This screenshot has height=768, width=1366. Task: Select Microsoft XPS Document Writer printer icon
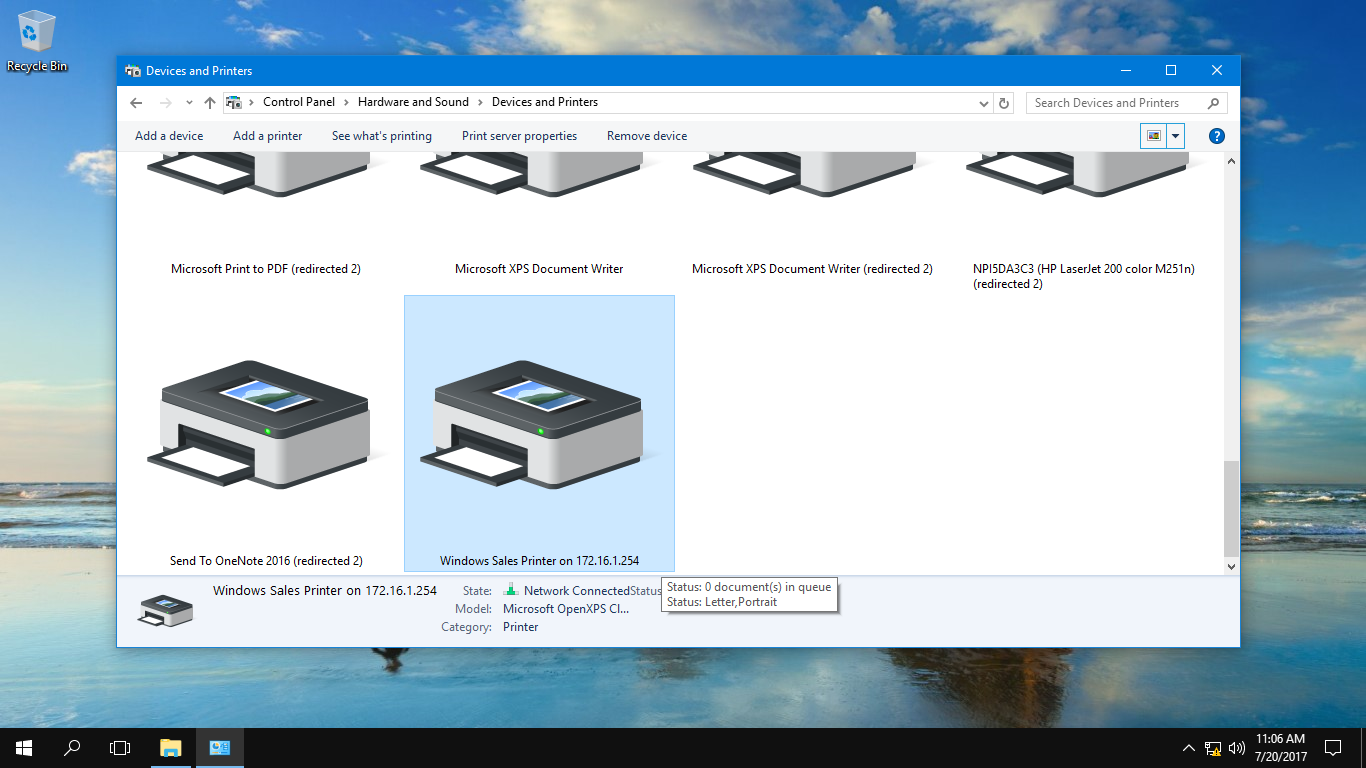click(539, 173)
